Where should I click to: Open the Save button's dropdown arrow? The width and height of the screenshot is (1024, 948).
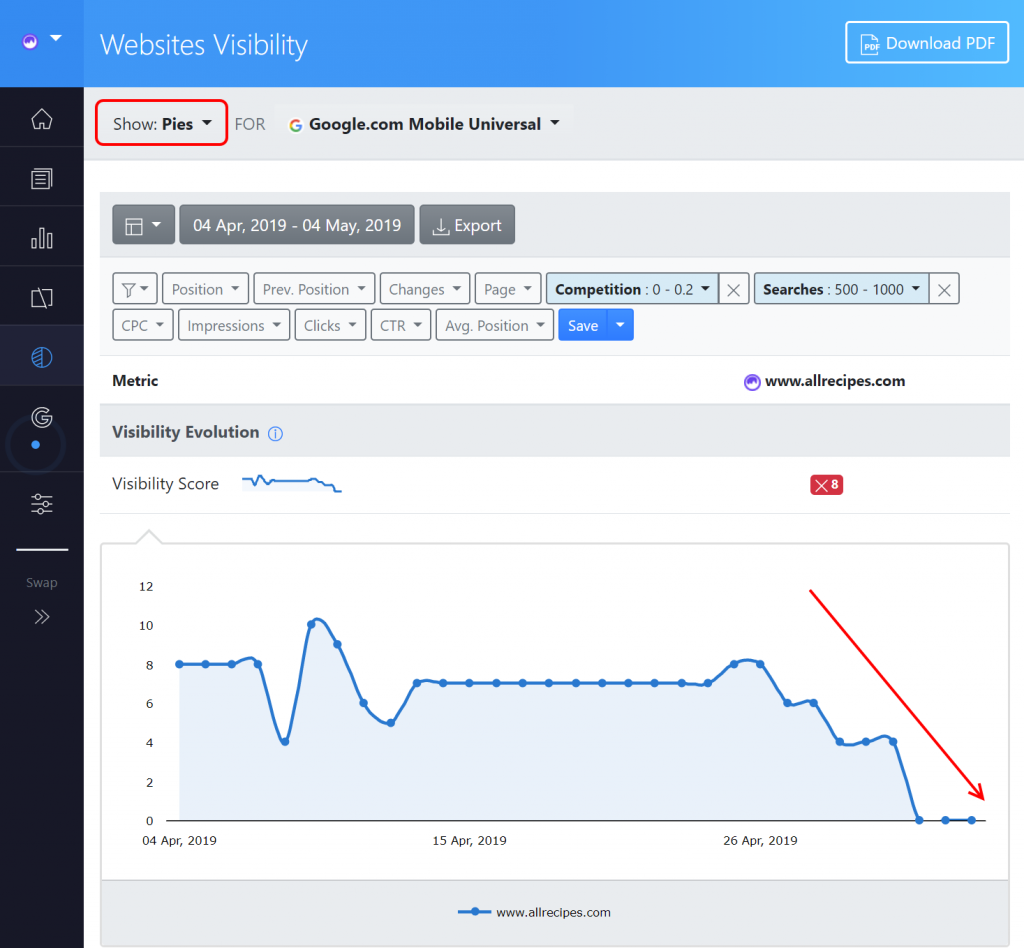click(620, 325)
